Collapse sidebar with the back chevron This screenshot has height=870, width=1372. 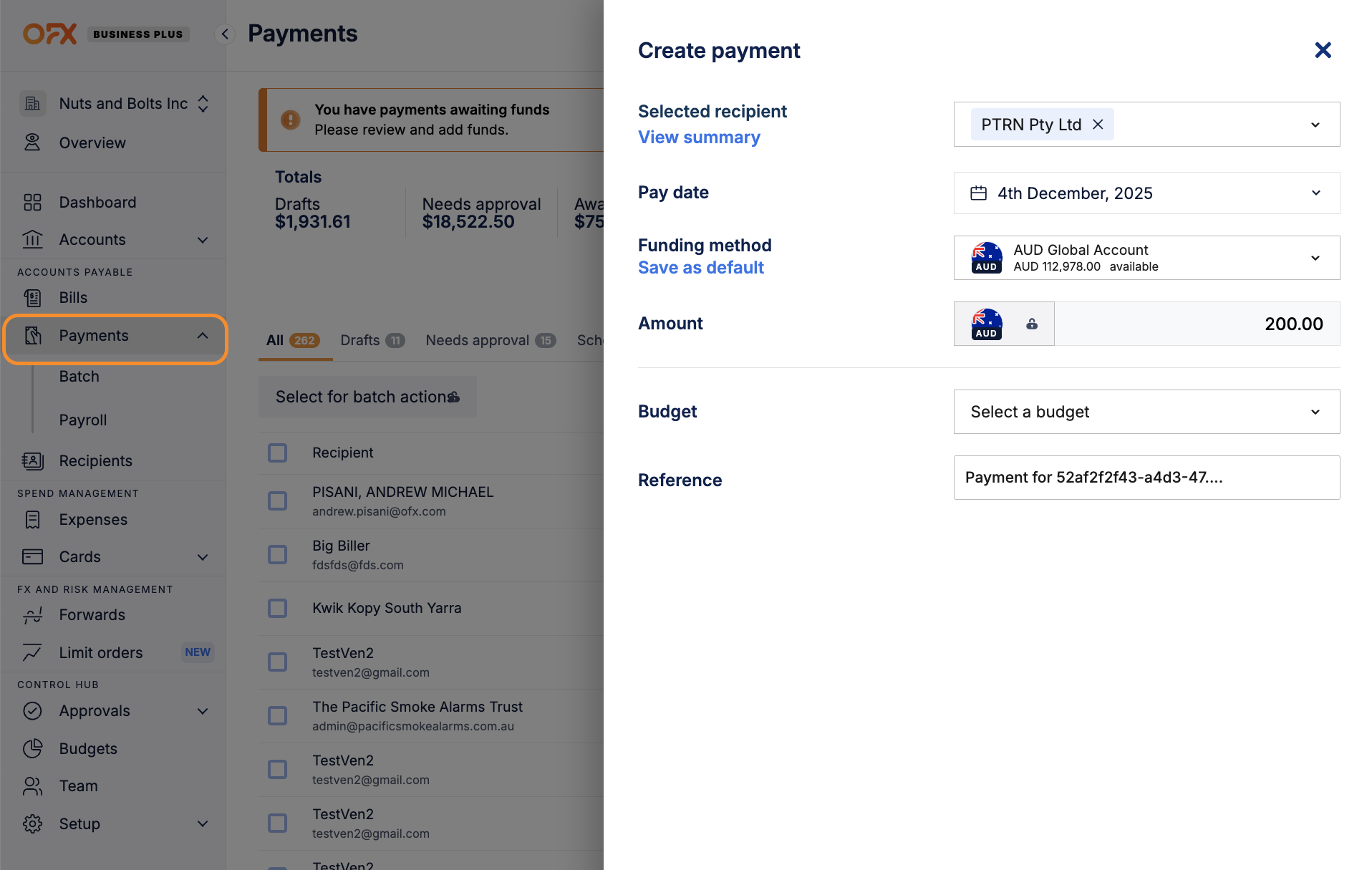pos(225,34)
